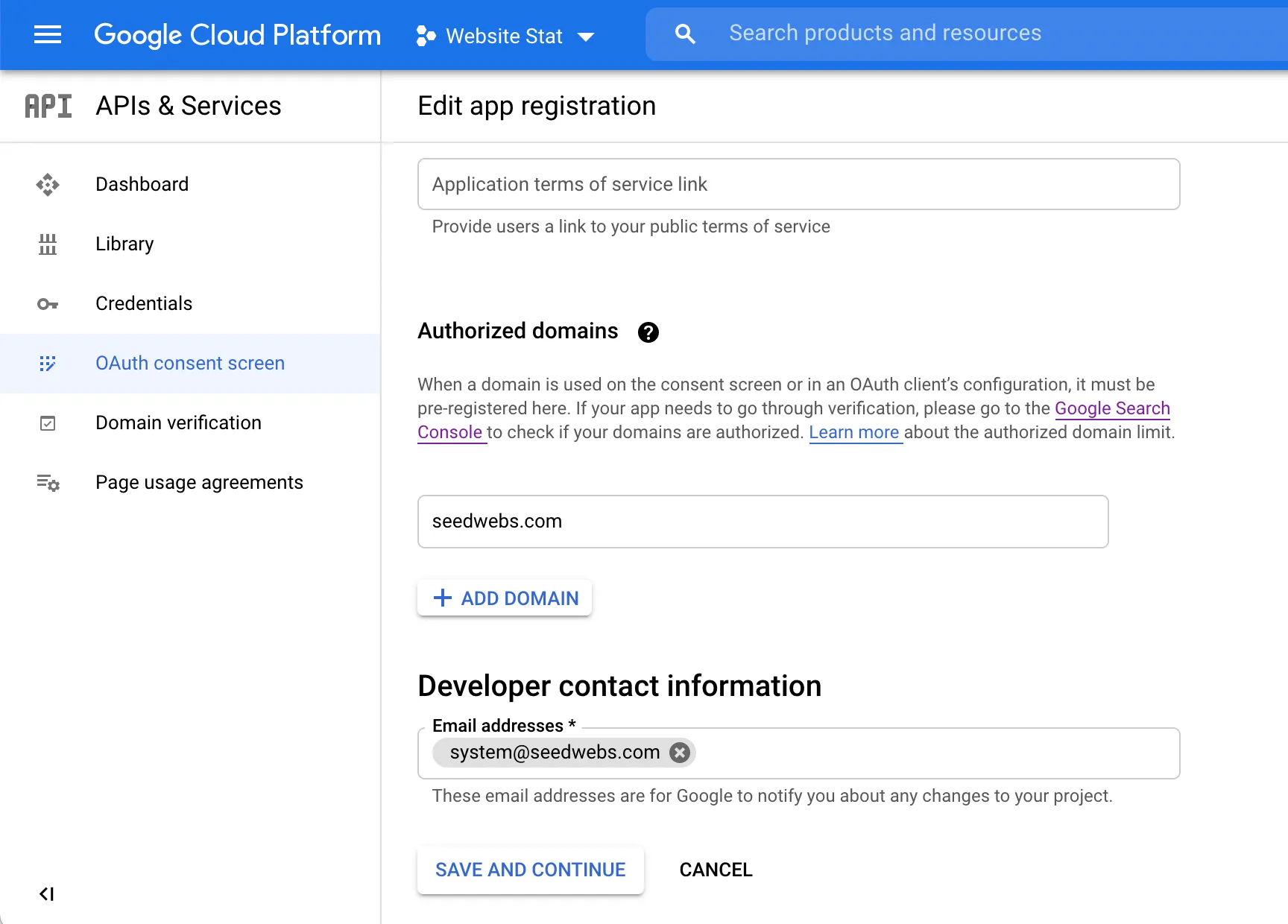Open the navigation hamburger menu
Image resolution: width=1288 pixels, height=924 pixels.
47,35
